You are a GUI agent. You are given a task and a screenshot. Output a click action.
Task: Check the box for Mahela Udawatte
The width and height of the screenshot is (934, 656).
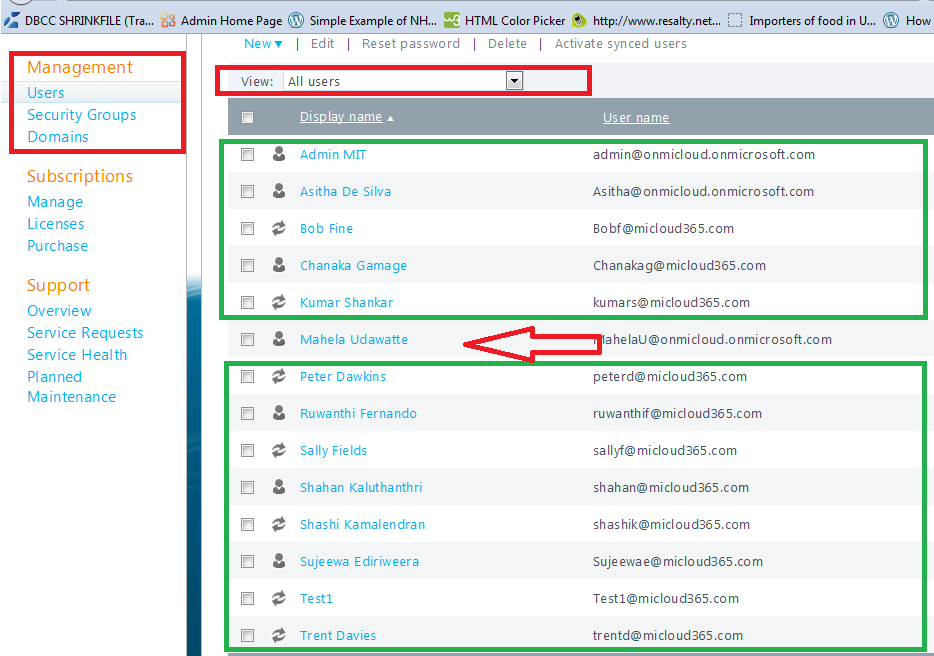click(247, 339)
